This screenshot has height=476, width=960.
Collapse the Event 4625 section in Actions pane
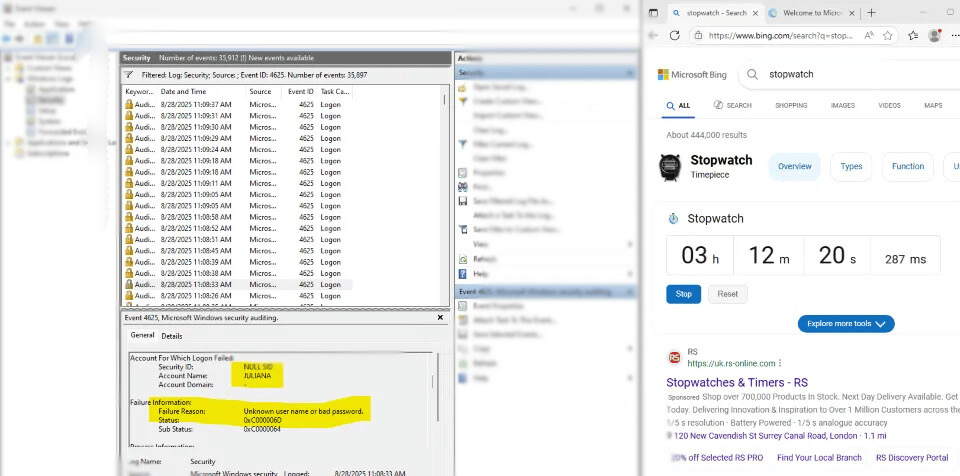click(x=630, y=292)
